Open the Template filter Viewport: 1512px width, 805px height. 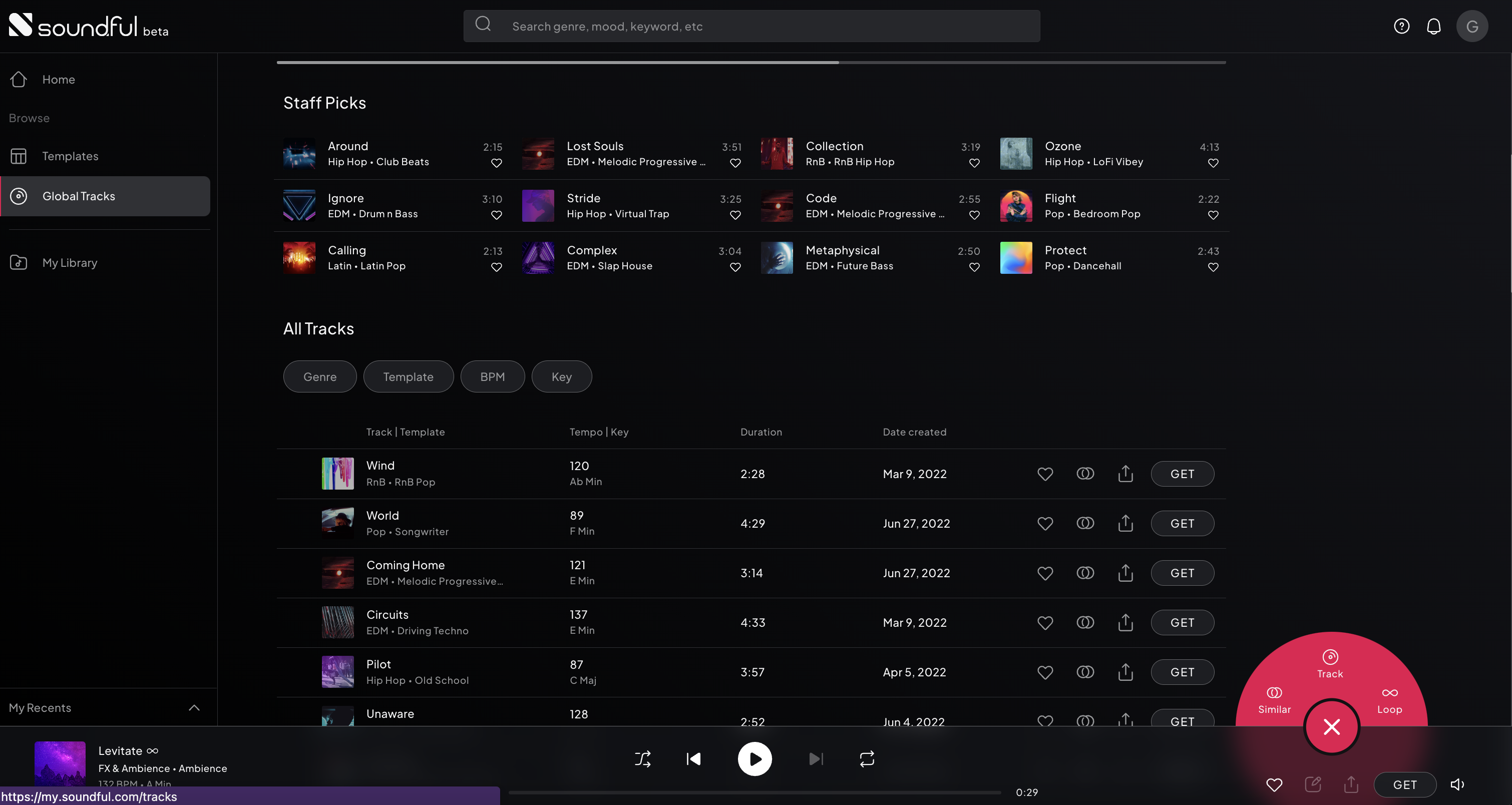pyautogui.click(x=409, y=376)
